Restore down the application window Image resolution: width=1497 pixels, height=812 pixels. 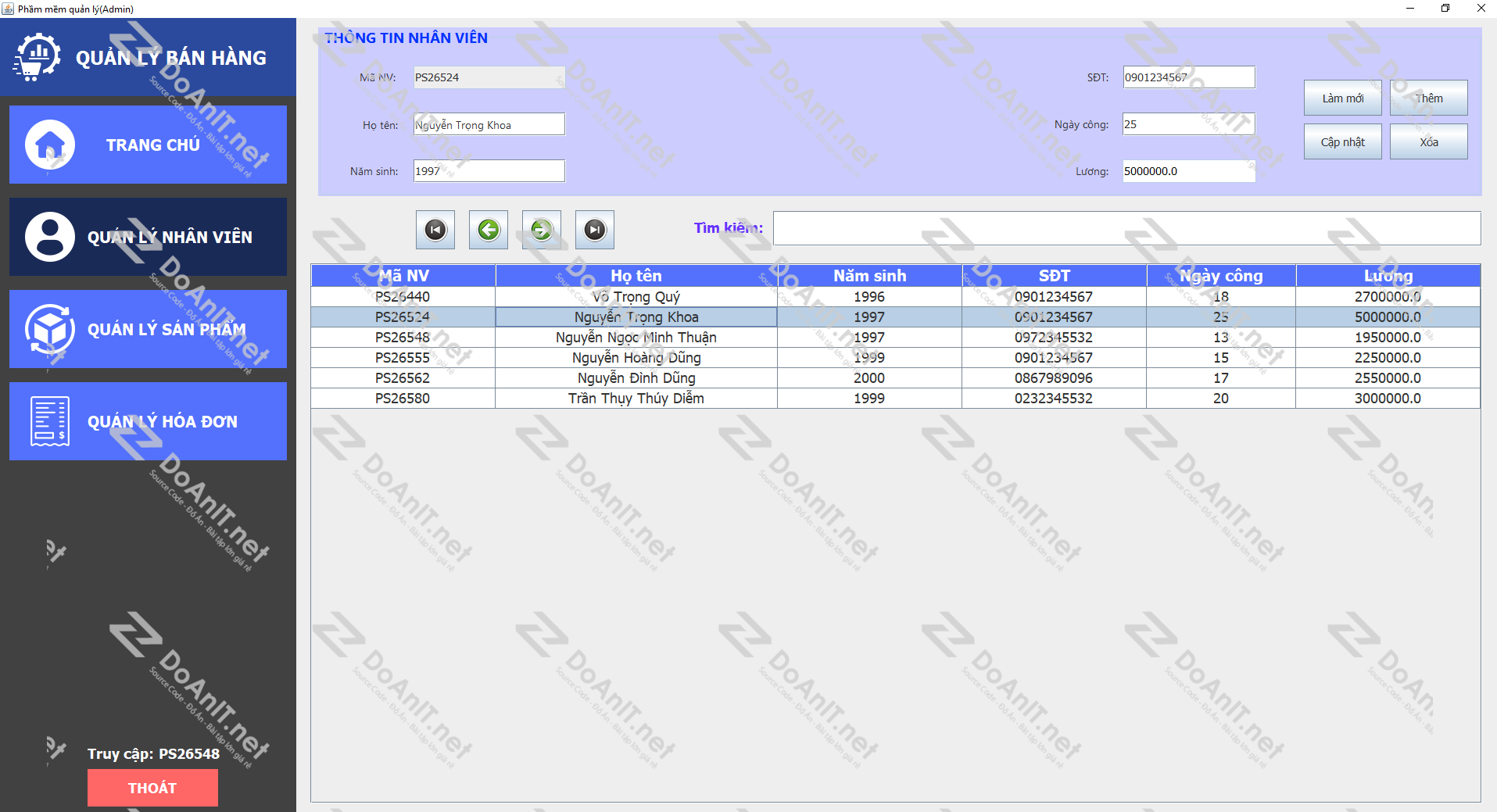pyautogui.click(x=1445, y=8)
